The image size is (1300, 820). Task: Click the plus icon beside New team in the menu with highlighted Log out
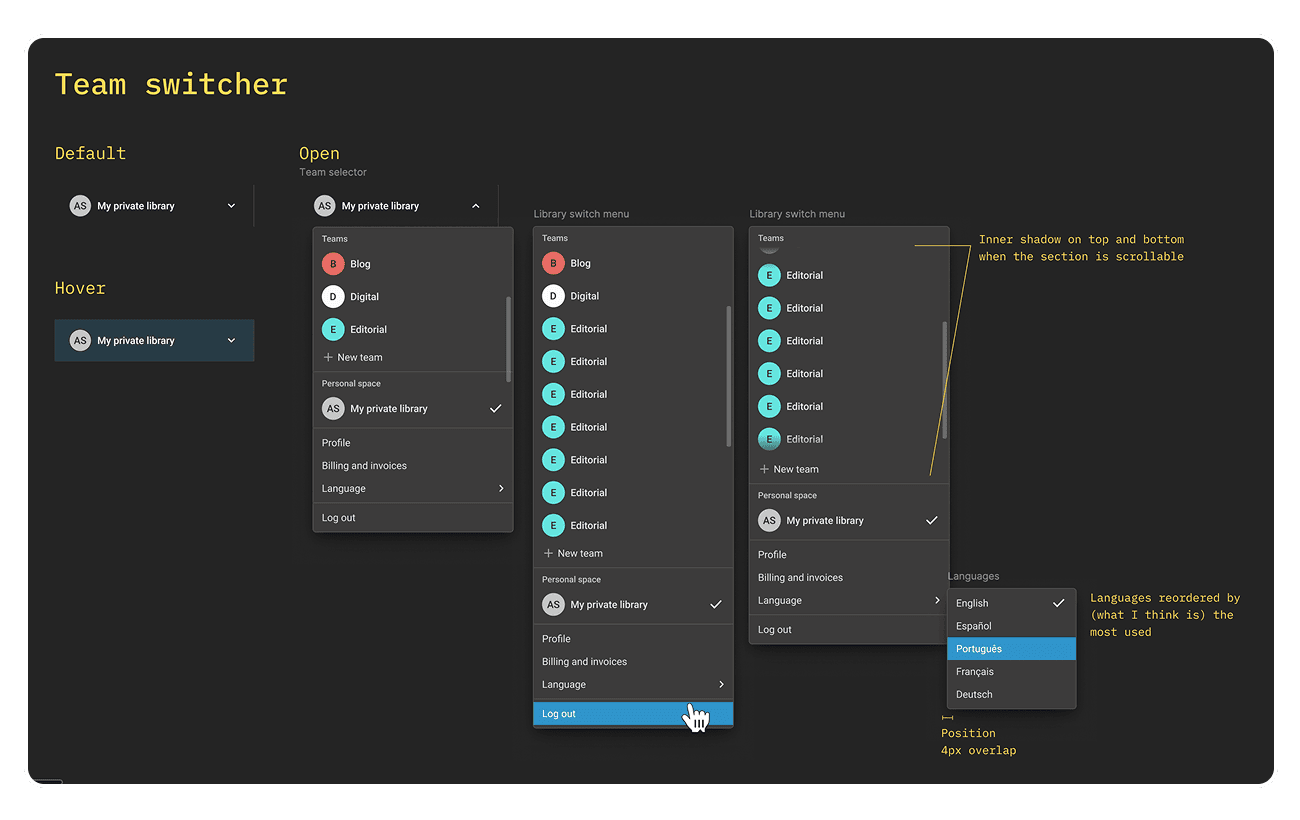pyautogui.click(x=548, y=553)
